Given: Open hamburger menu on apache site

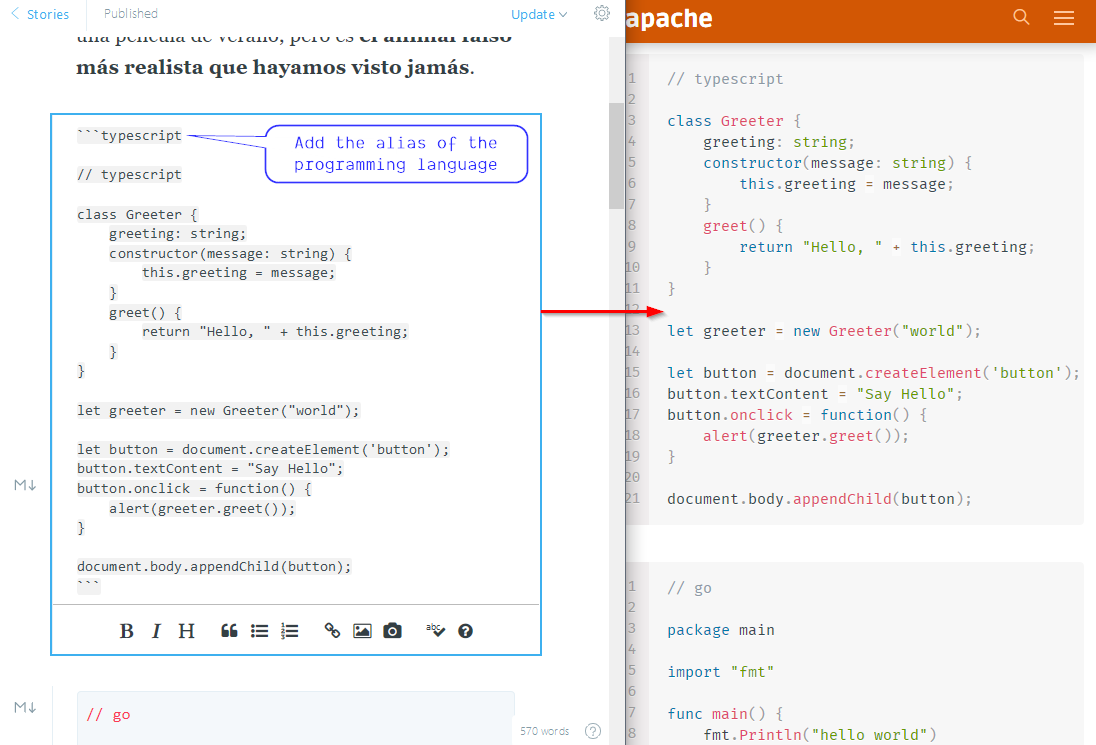Looking at the screenshot, I should 1064,17.
